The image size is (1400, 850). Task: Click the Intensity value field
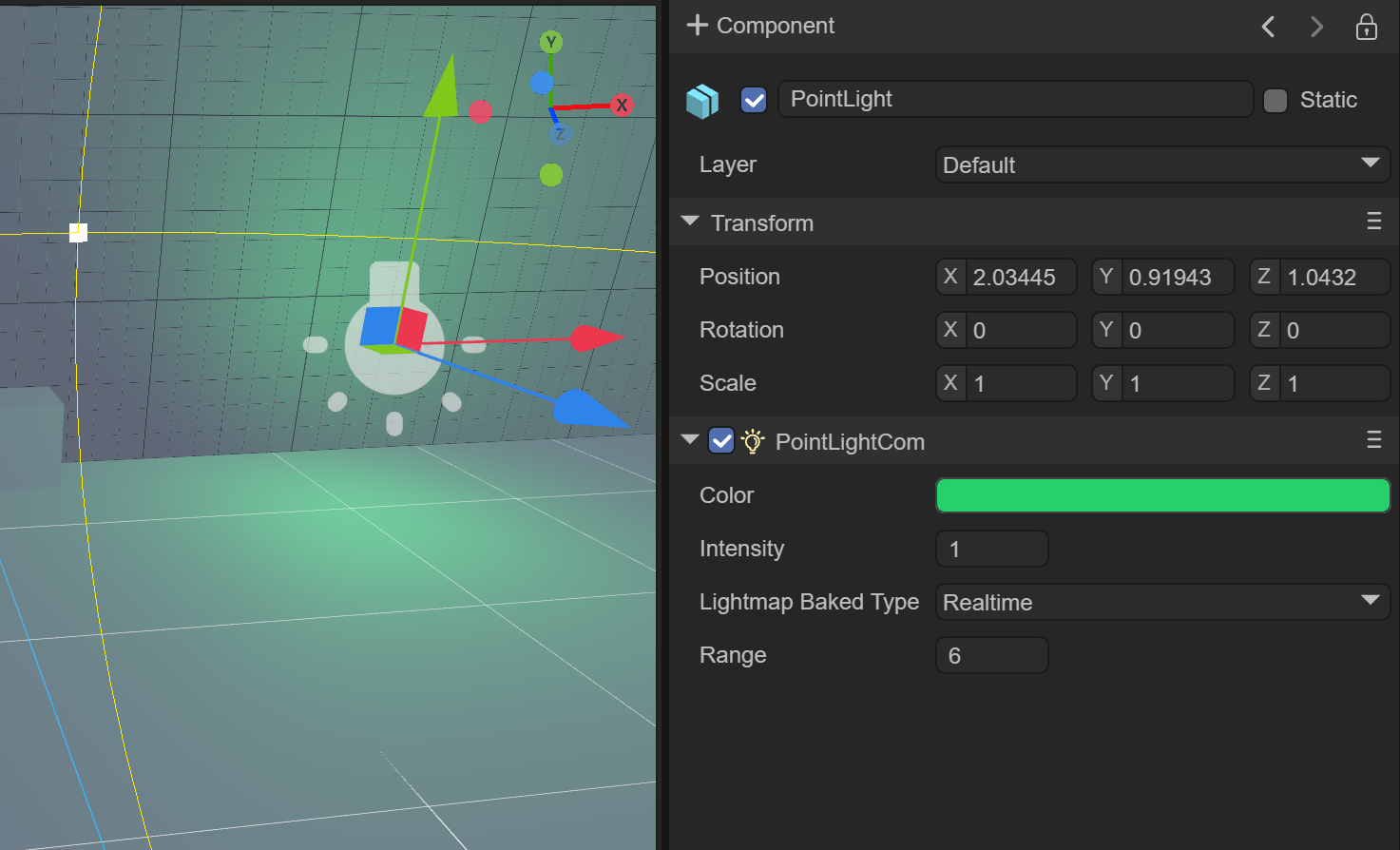tap(991, 549)
